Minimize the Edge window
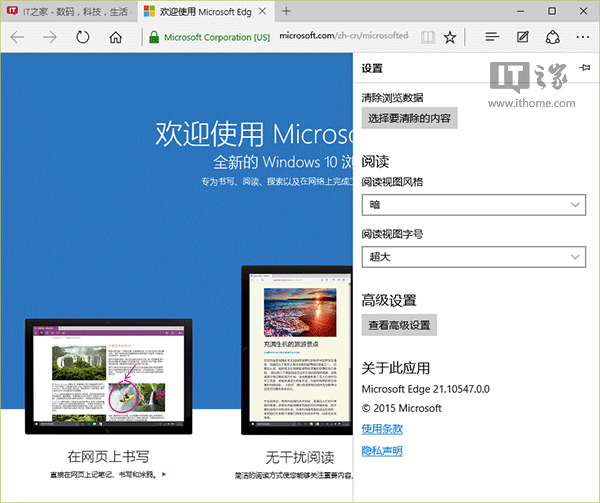 coord(520,11)
